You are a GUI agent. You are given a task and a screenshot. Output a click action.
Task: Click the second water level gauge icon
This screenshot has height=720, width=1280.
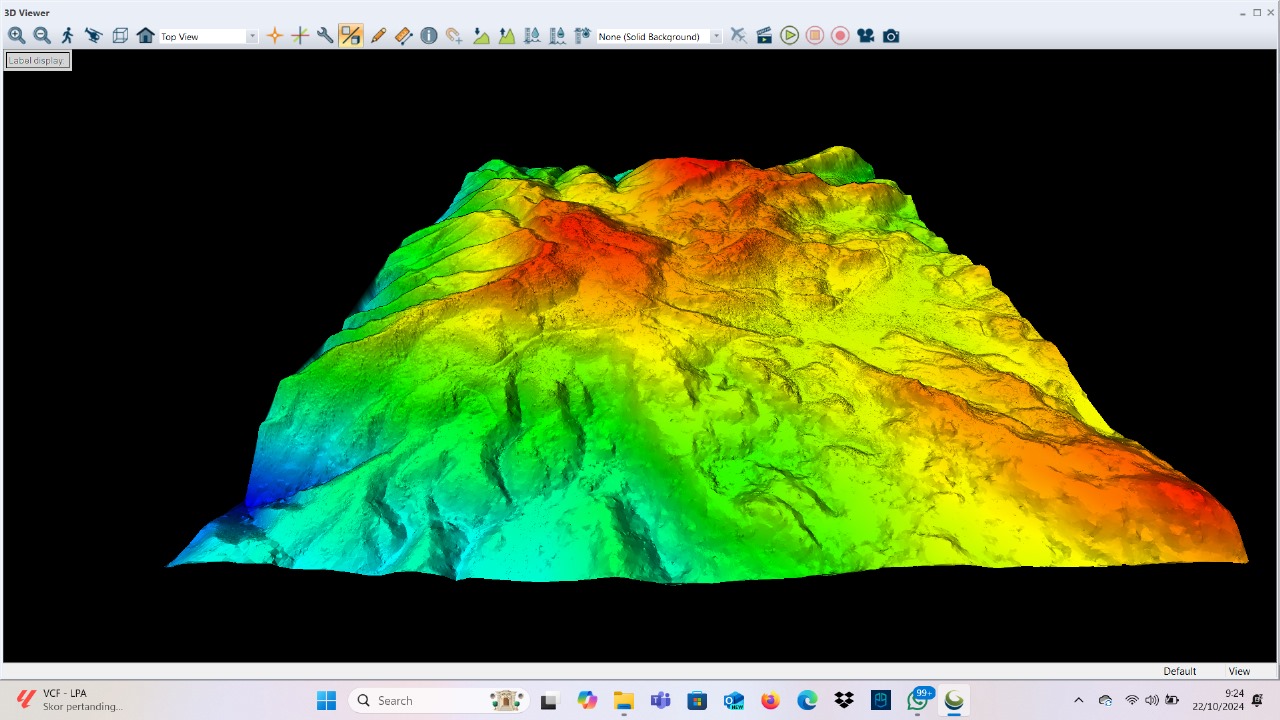[558, 36]
